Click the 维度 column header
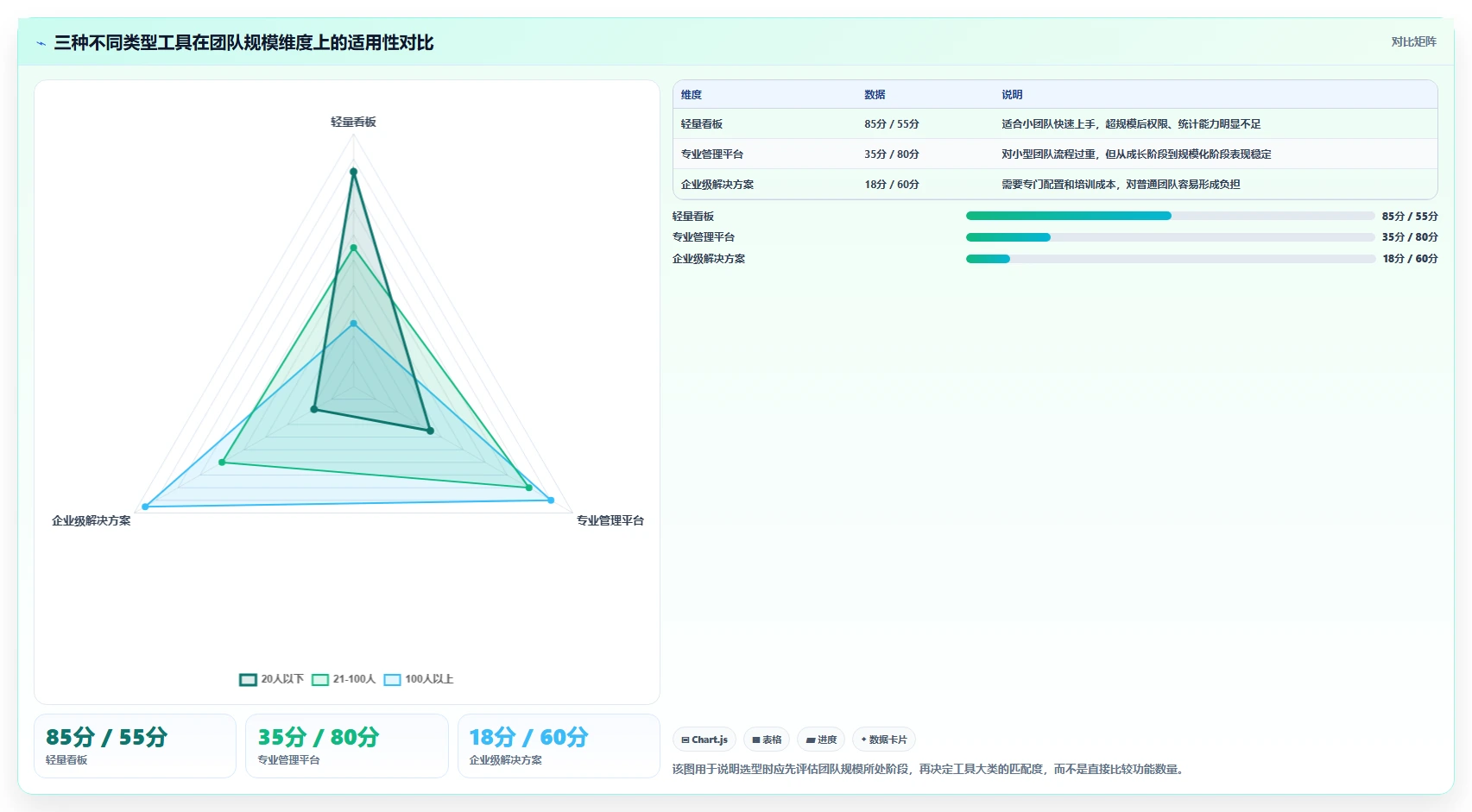 [692, 95]
